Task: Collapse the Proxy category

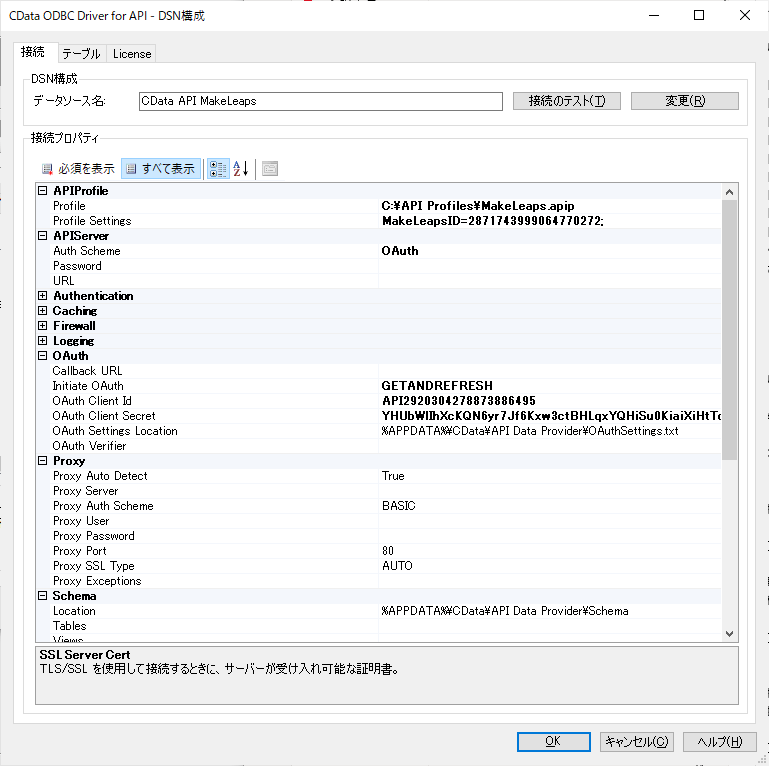Action: (x=43, y=461)
